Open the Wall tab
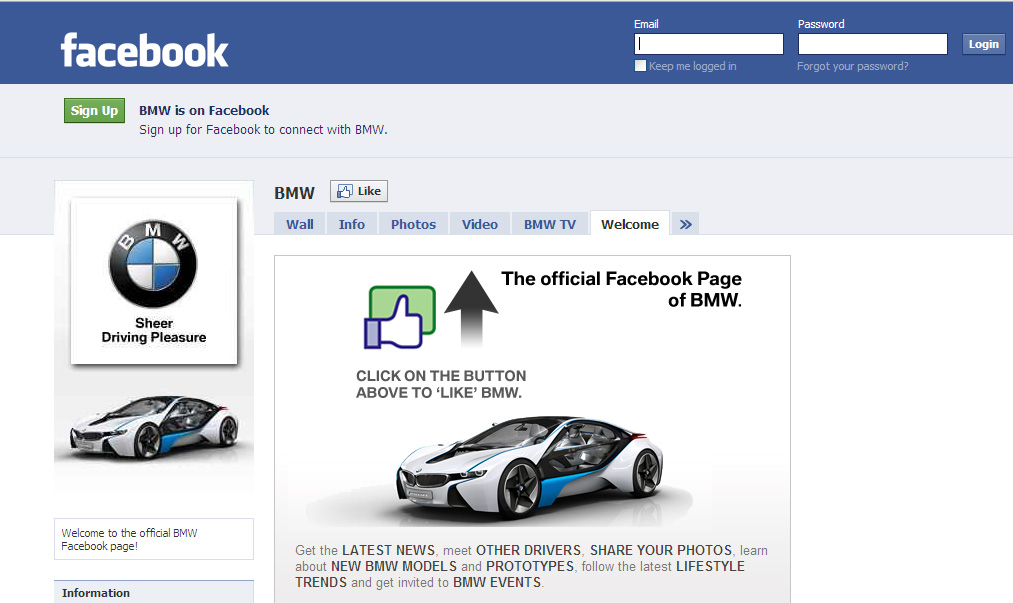1013x603 pixels. click(x=300, y=224)
